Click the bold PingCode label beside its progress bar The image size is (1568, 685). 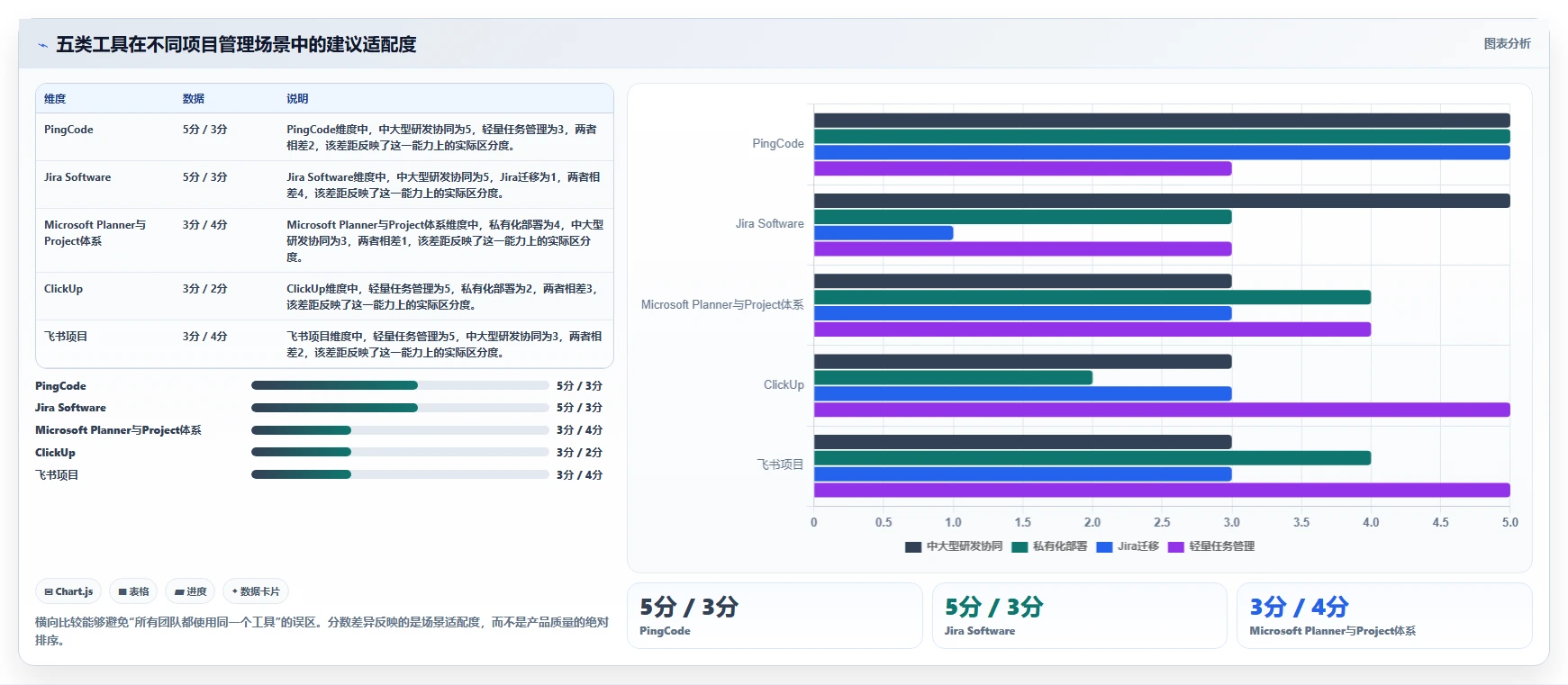(x=60, y=386)
